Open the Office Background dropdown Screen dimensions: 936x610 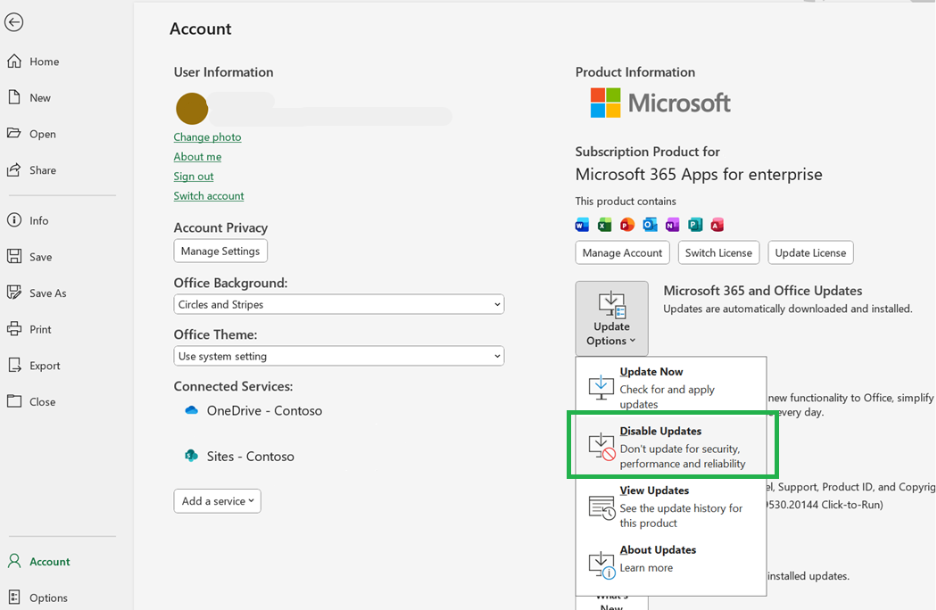click(x=338, y=304)
